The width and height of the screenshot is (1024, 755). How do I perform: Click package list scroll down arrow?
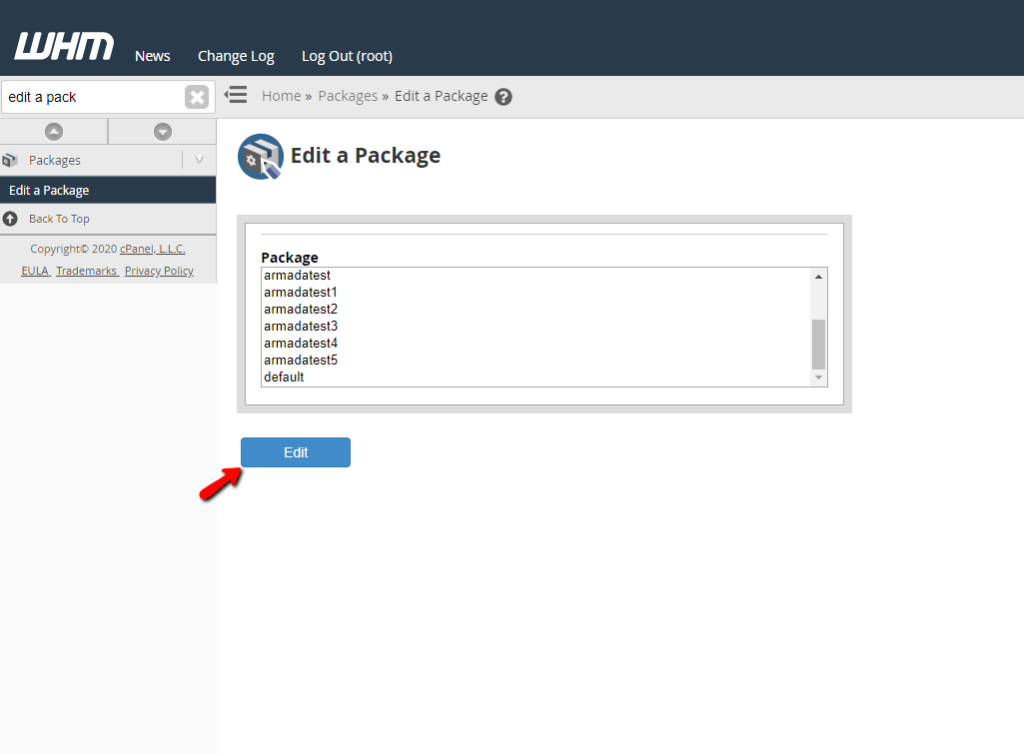[x=818, y=378]
